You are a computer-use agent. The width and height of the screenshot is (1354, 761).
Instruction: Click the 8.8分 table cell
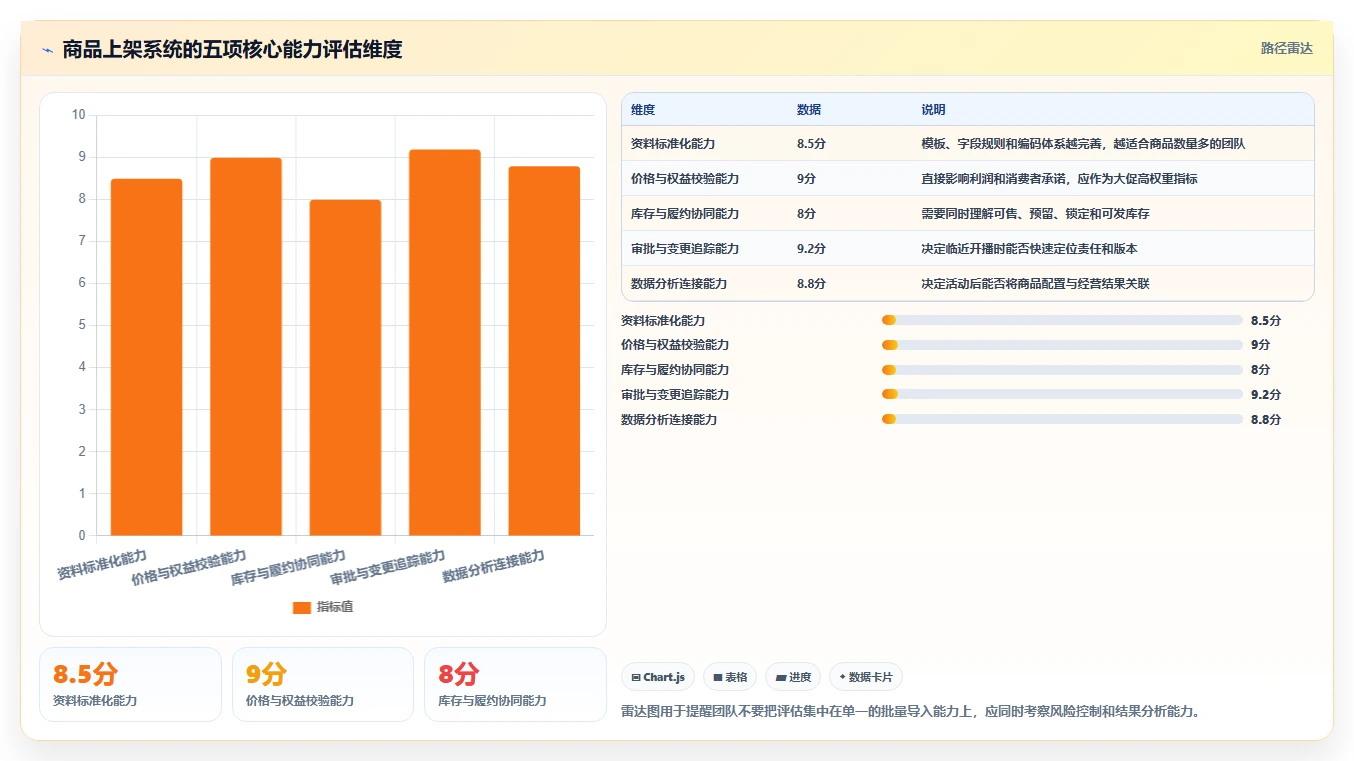pyautogui.click(x=811, y=284)
